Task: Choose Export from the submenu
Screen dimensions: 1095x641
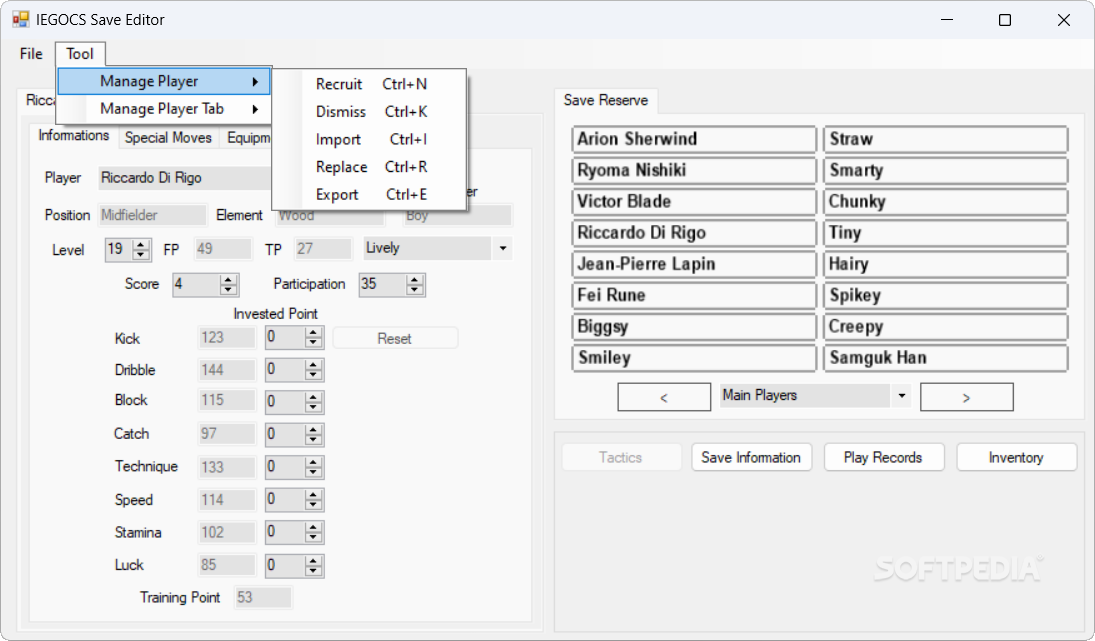Action: point(369,195)
